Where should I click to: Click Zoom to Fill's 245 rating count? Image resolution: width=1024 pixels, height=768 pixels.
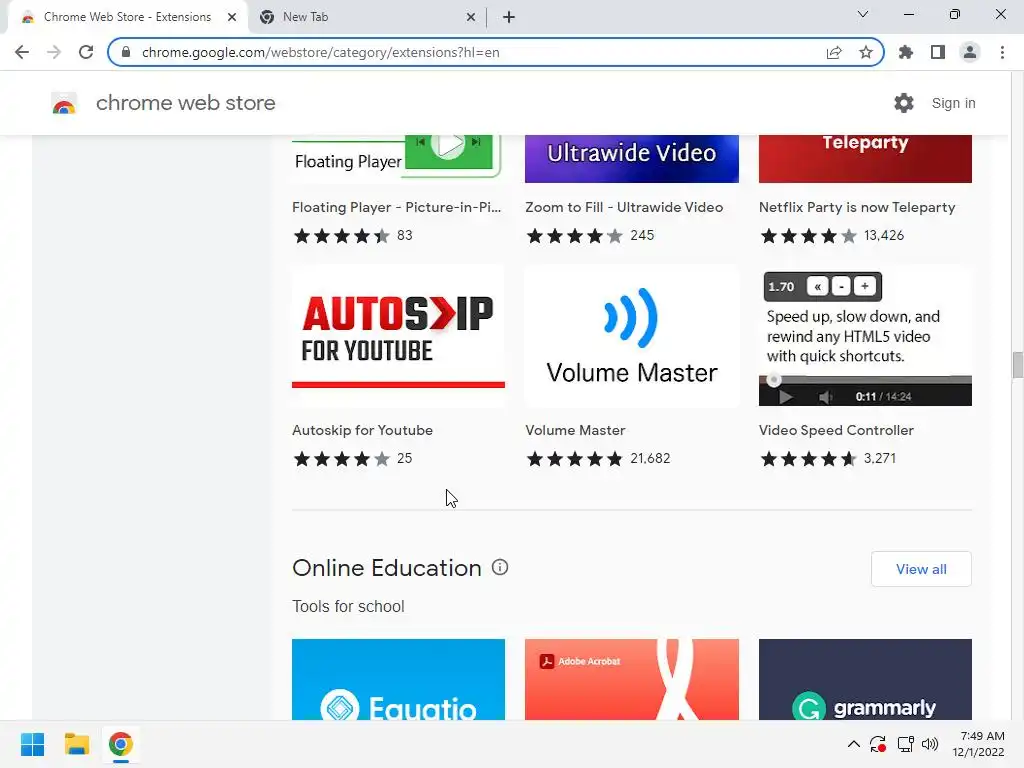tap(642, 235)
